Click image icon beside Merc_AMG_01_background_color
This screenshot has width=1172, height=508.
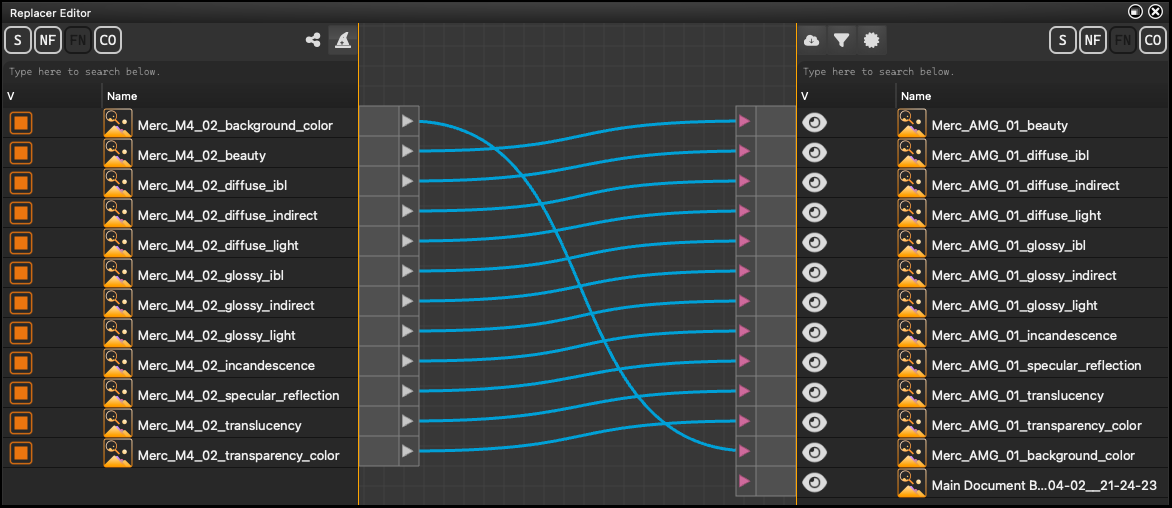click(912, 453)
